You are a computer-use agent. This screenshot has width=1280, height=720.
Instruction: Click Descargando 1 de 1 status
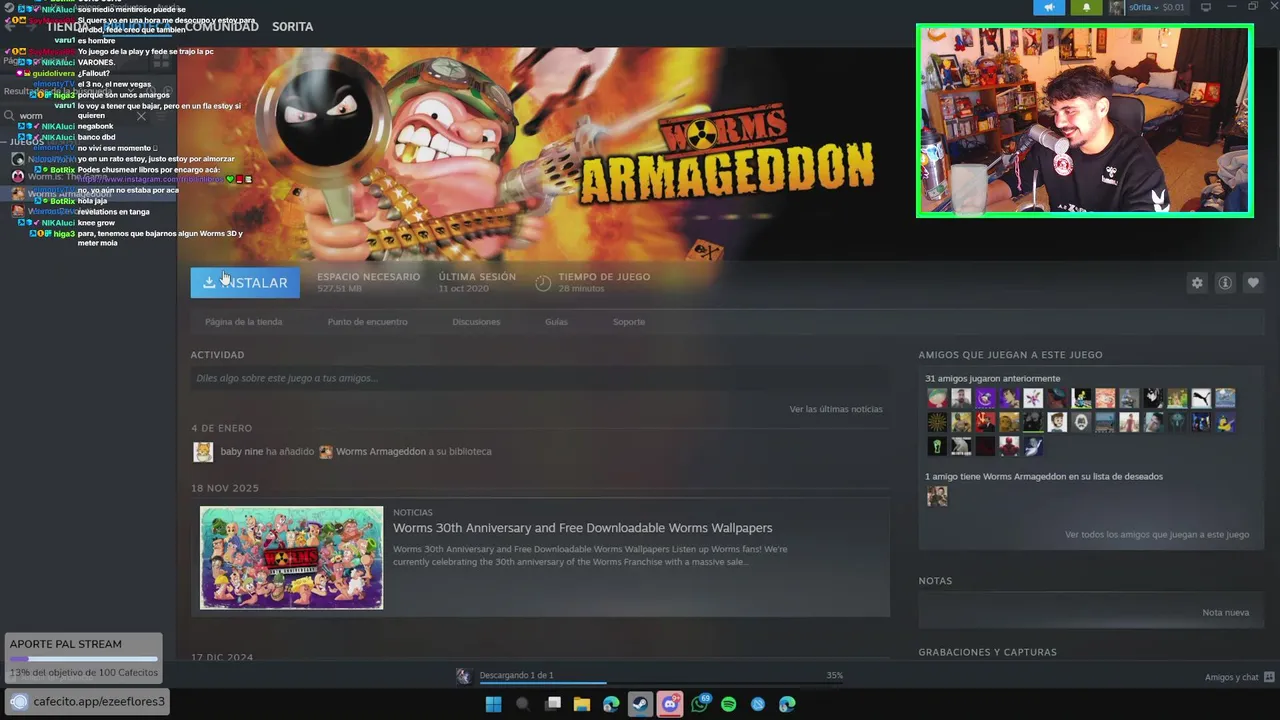click(516, 676)
